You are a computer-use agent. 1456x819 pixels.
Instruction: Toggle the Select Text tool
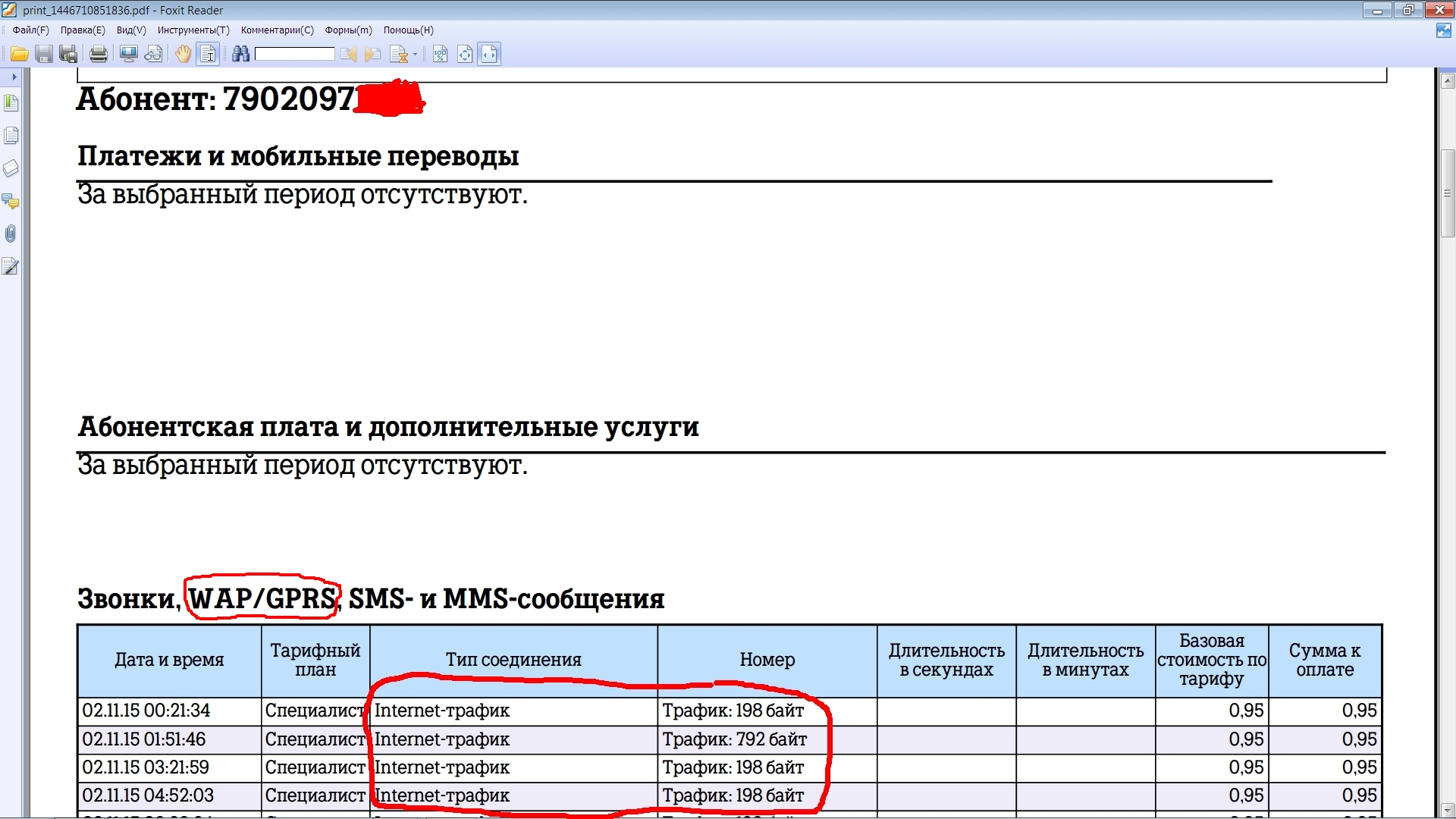208,54
